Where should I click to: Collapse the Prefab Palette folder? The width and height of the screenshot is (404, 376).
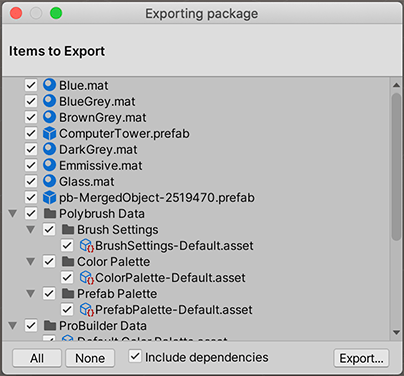click(31, 293)
